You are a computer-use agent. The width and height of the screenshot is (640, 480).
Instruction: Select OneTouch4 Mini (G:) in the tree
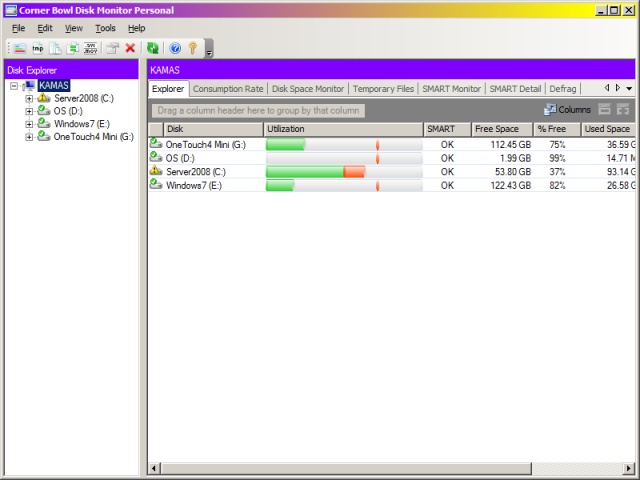pyautogui.click(x=93, y=137)
